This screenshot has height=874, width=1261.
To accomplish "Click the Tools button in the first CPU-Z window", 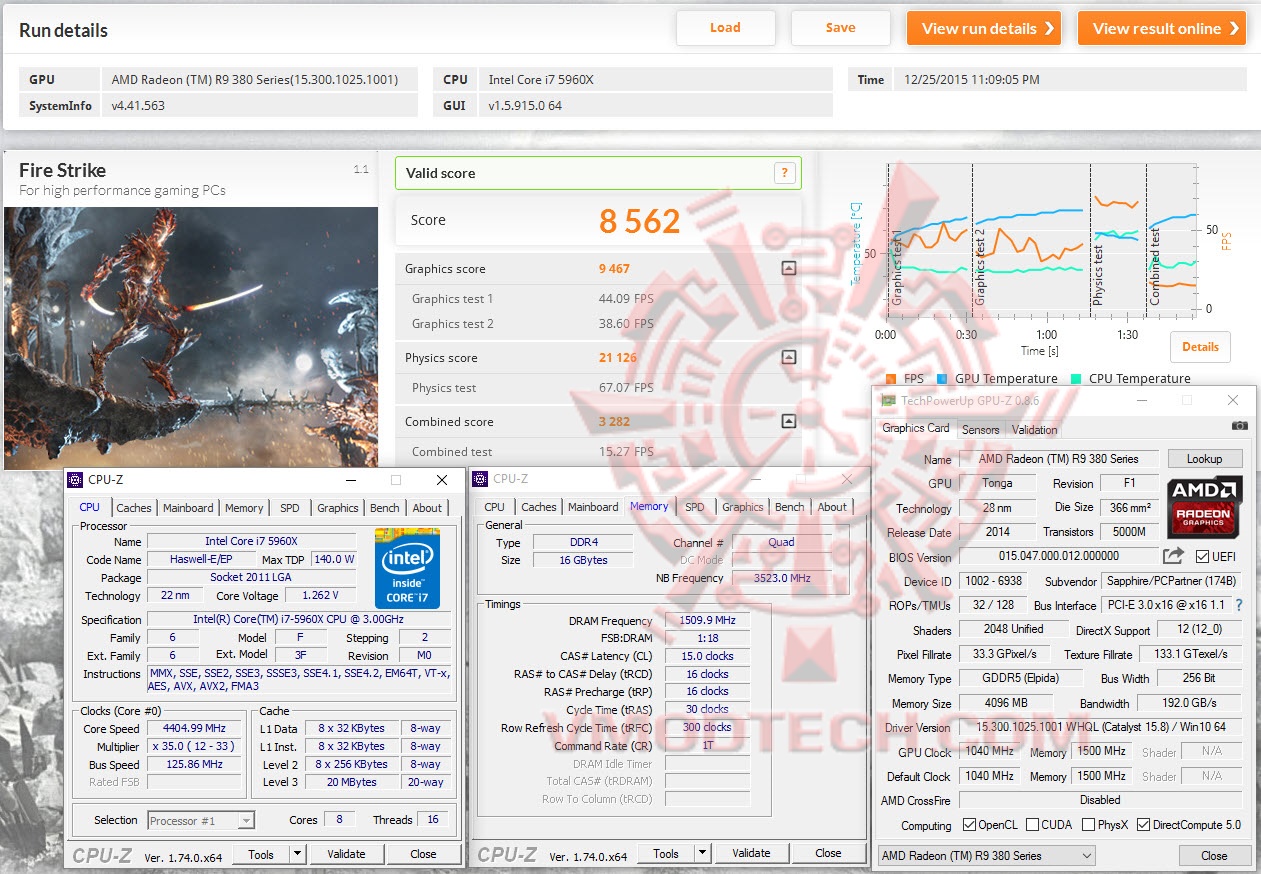I will 261,854.
